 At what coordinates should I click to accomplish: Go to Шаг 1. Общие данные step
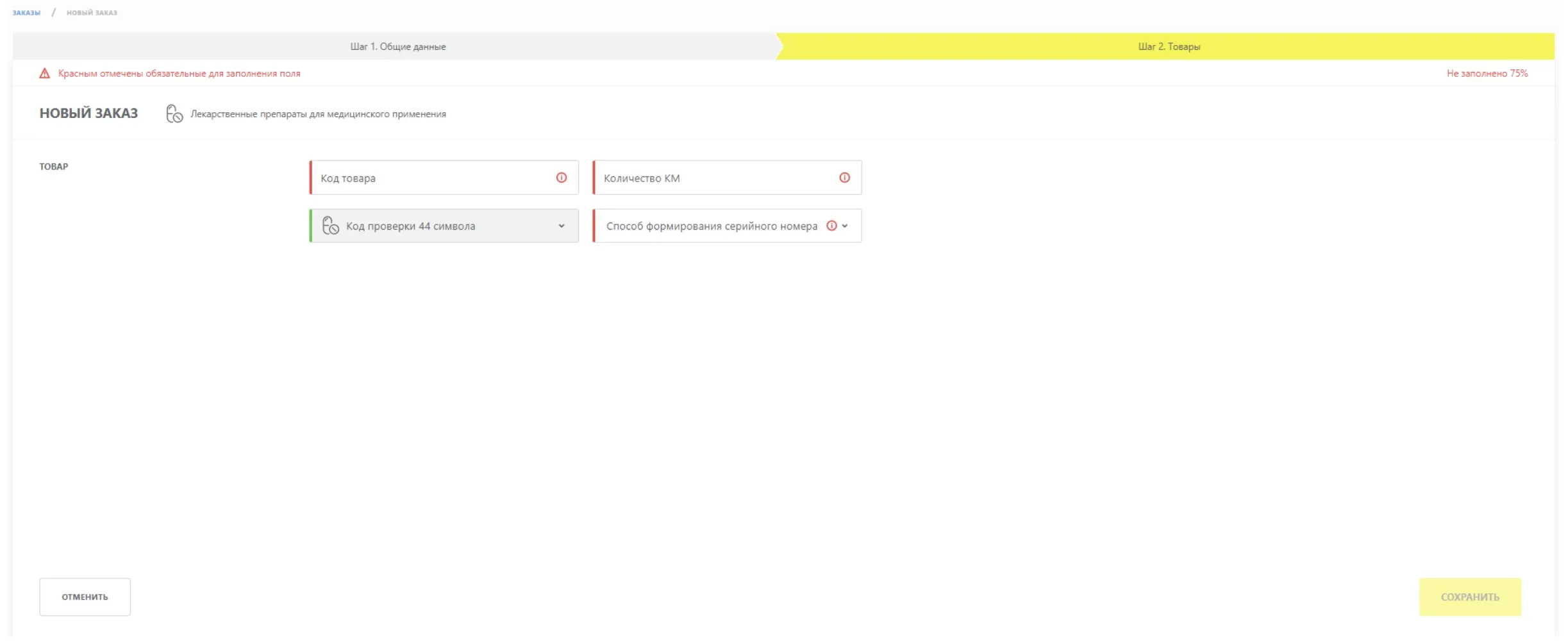[x=397, y=46]
